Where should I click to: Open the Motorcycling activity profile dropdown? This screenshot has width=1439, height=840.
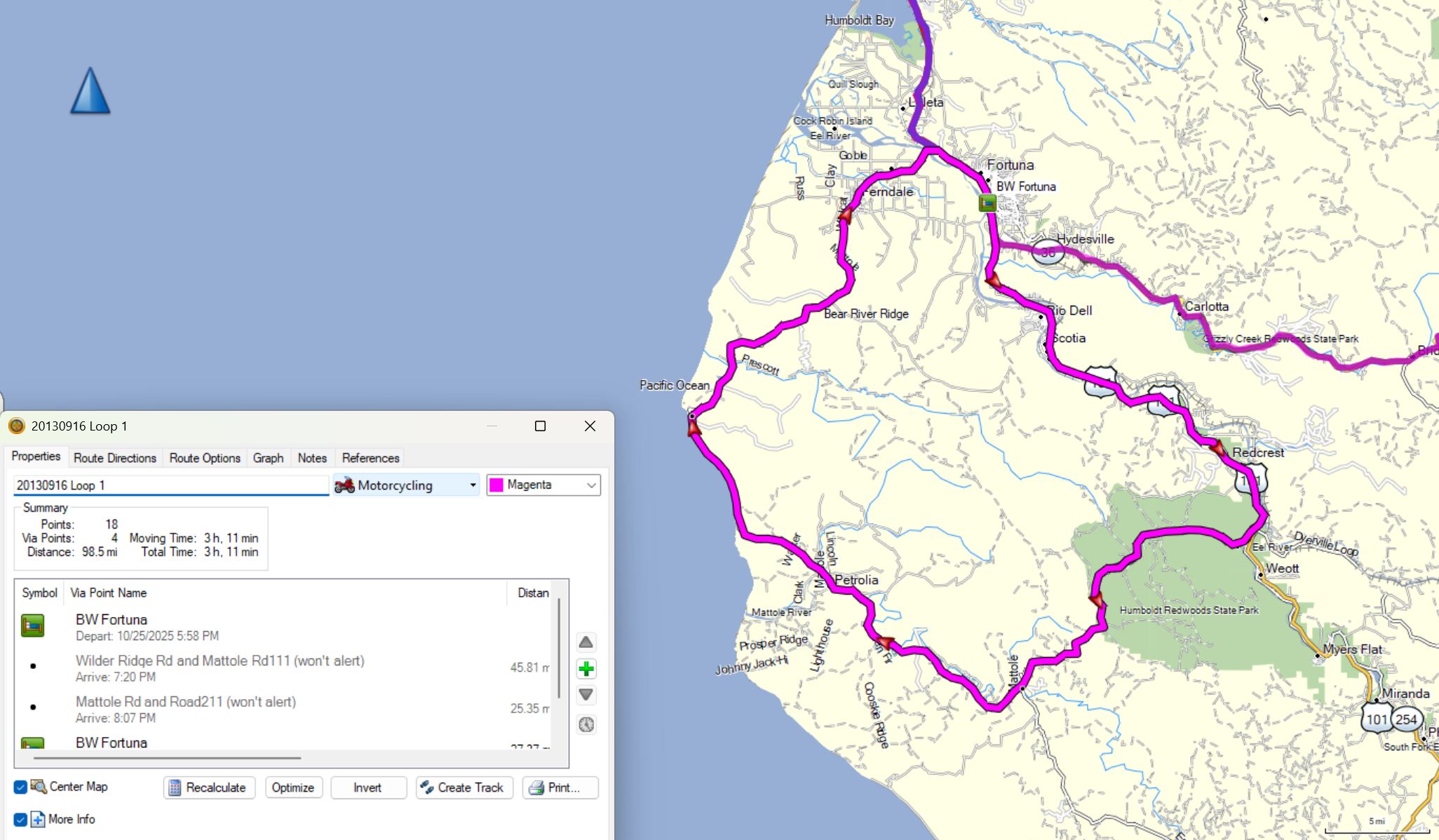(x=407, y=485)
